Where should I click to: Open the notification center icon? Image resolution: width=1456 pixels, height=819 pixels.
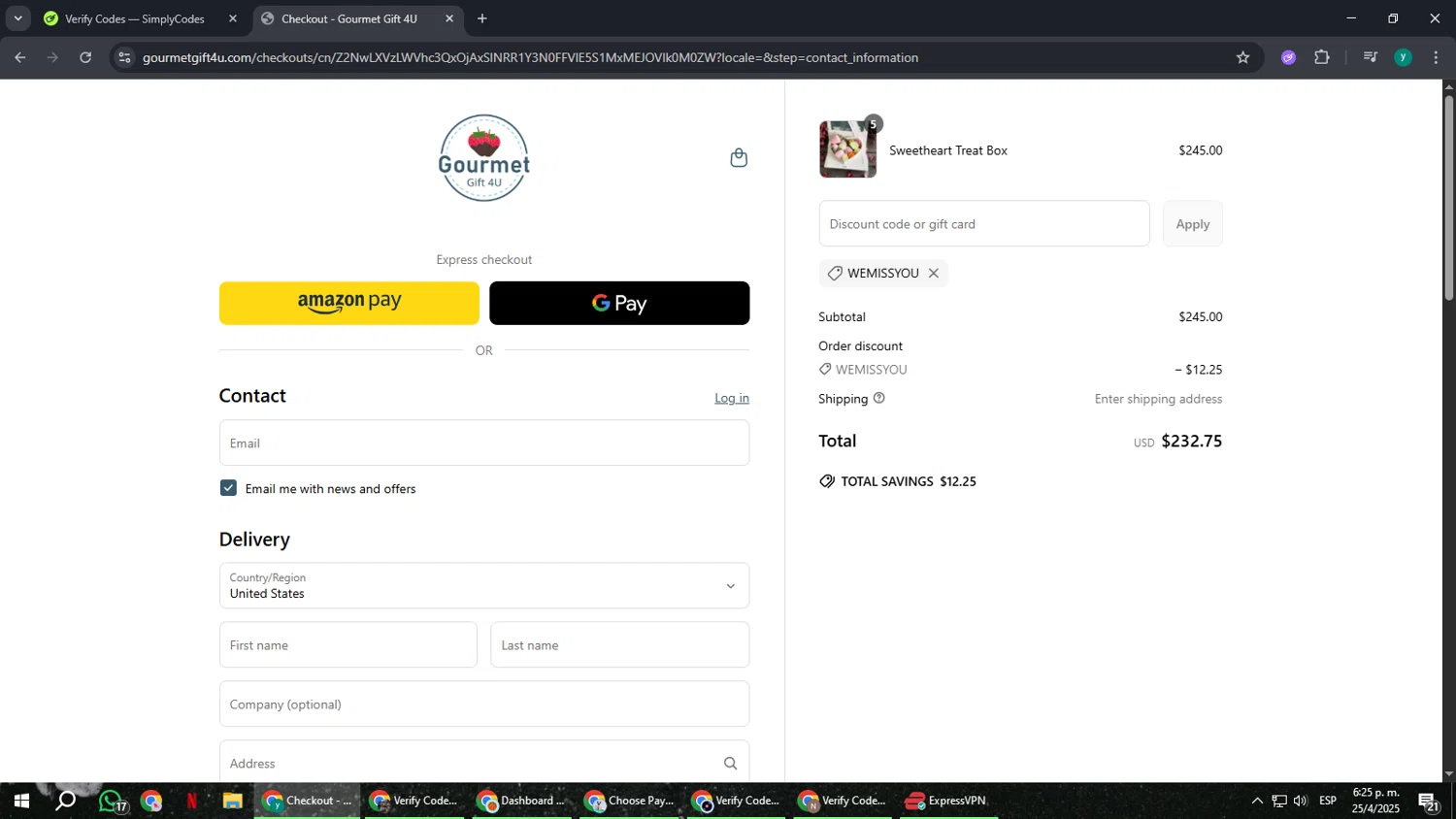point(1429,802)
